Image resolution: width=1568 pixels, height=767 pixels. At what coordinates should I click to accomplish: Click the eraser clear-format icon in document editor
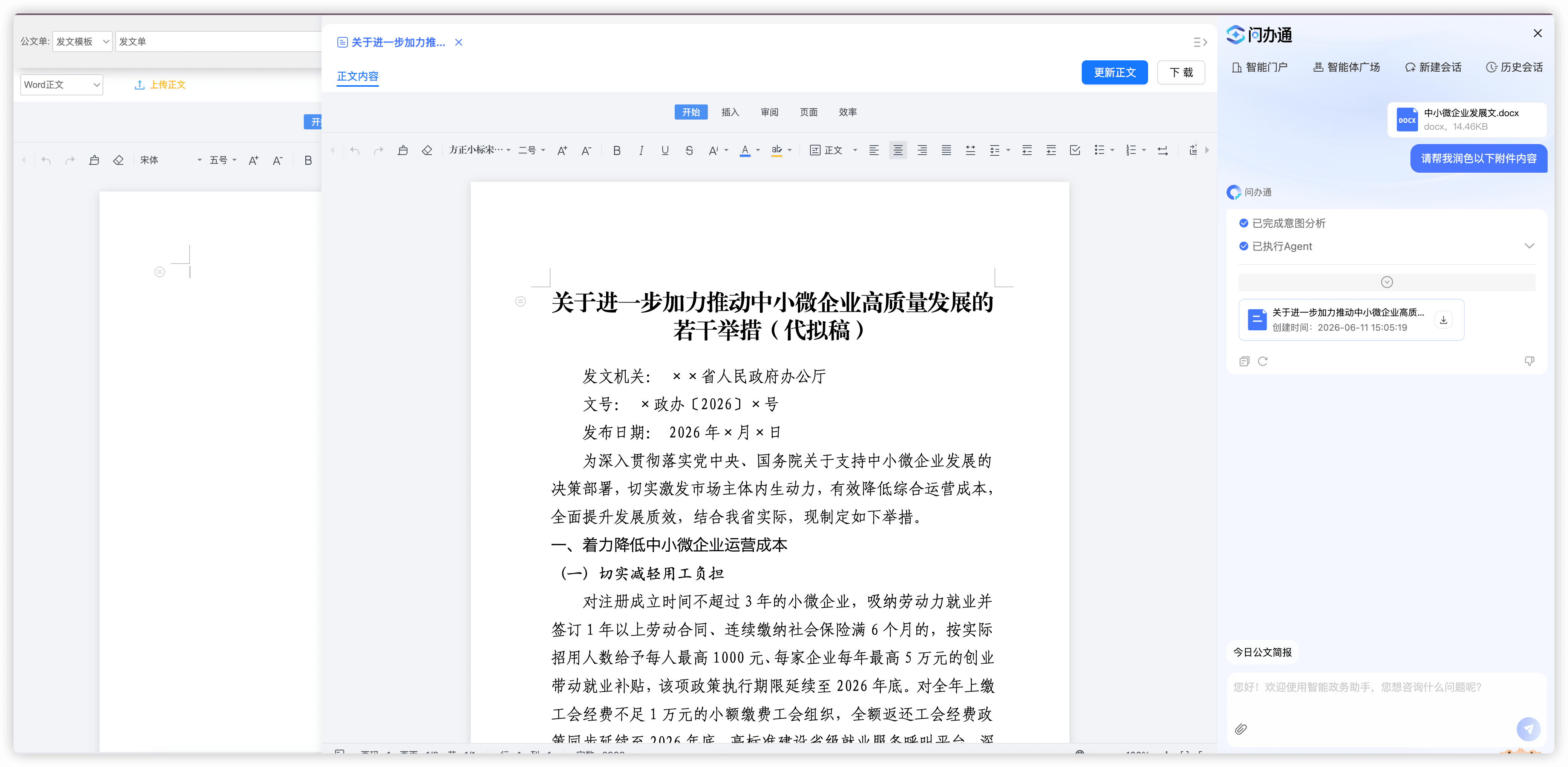click(427, 150)
